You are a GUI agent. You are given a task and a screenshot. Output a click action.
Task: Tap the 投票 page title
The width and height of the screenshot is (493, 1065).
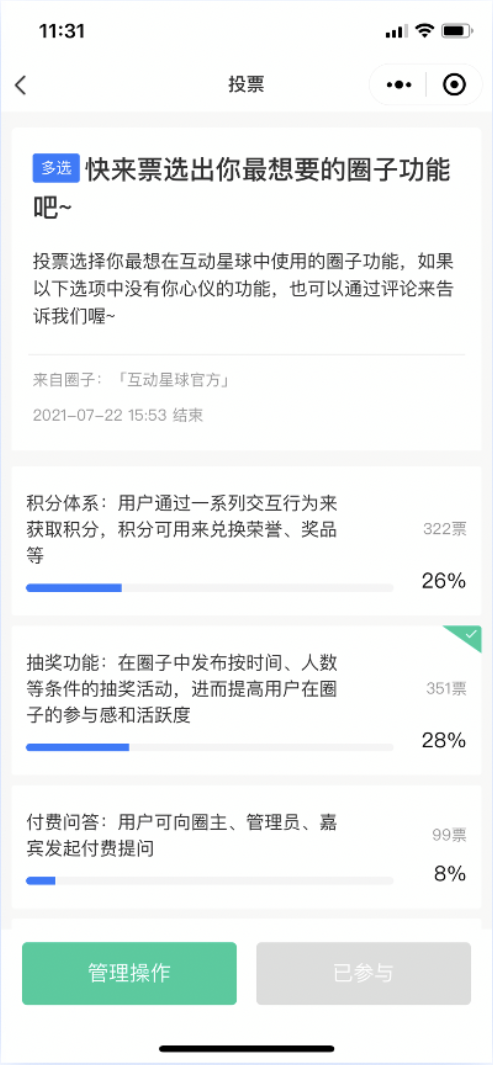tap(246, 85)
